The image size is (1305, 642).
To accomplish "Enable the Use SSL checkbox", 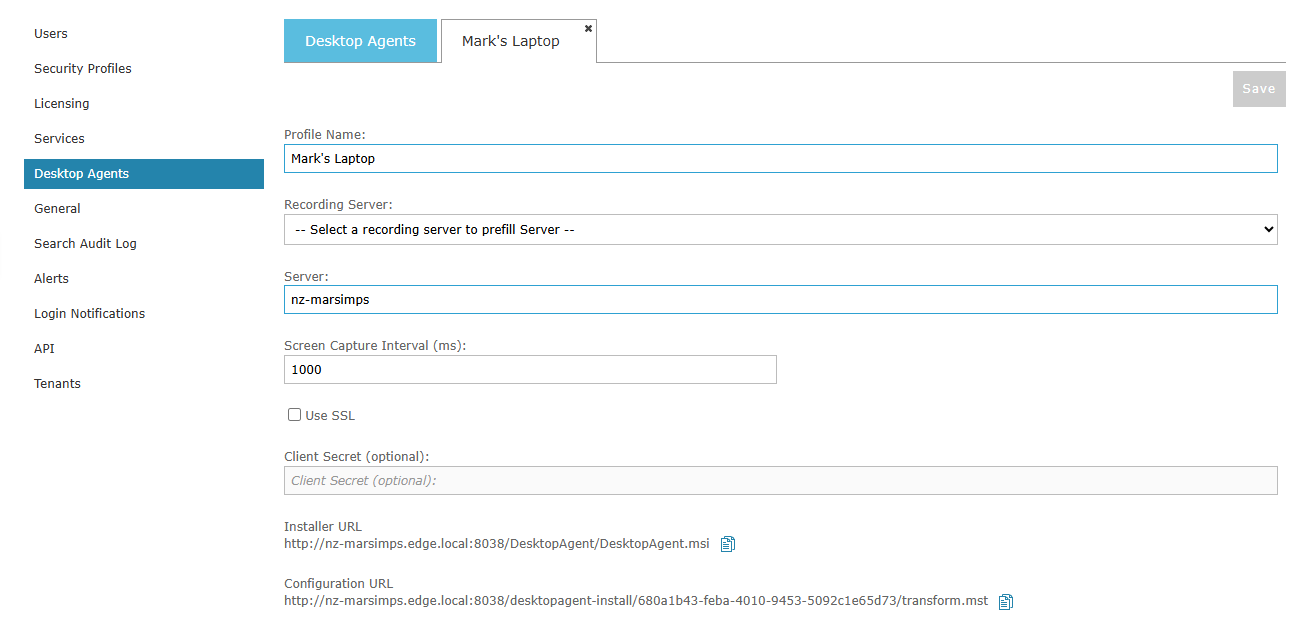I will point(294,415).
